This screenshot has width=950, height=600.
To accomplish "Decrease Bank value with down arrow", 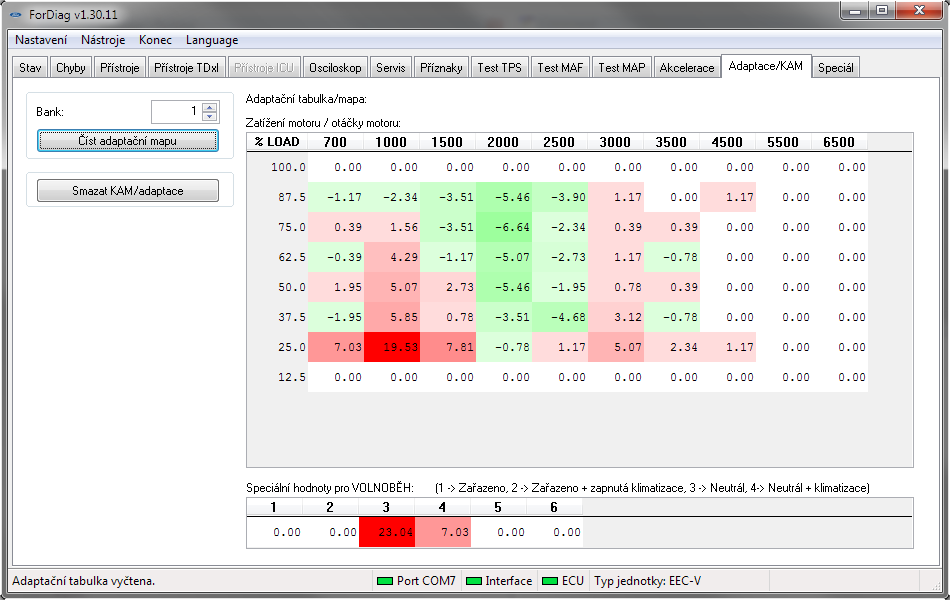I will click(209, 117).
